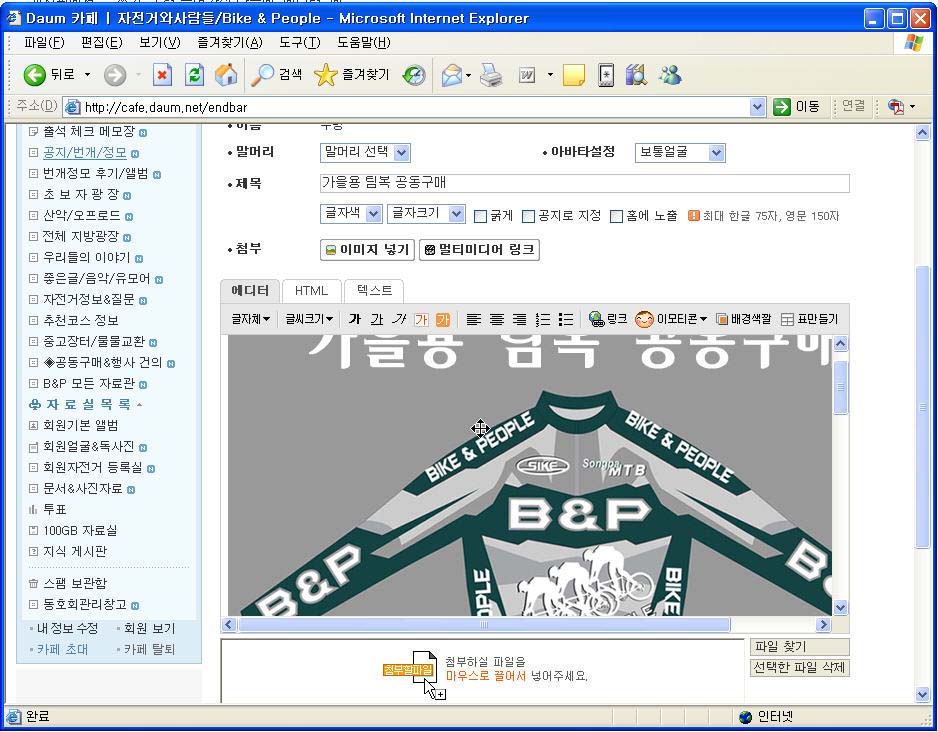The width and height of the screenshot is (938, 732).
Task: Check the 공지로 지정 checkbox
Action: point(528,216)
